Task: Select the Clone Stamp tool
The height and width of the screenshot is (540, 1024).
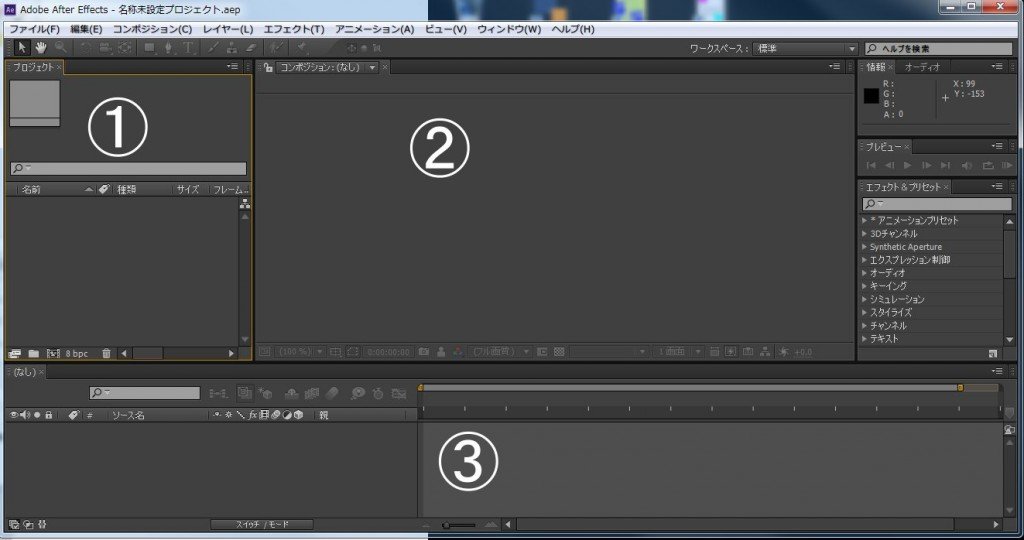Action: pyautogui.click(x=232, y=48)
